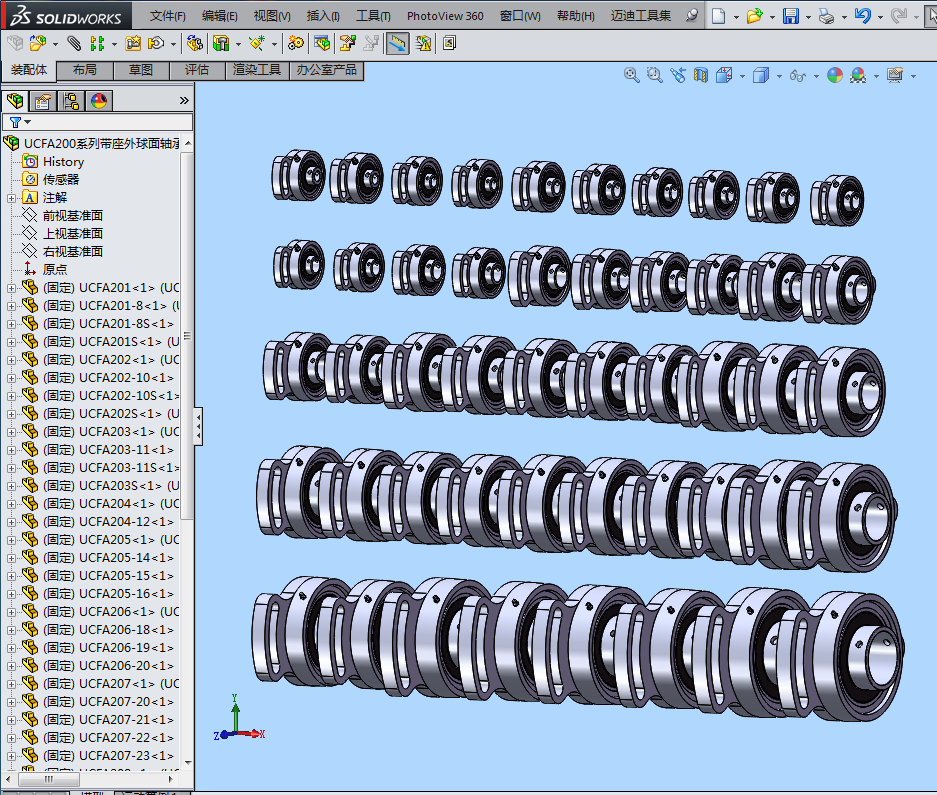Switch to the 草图 tab
The width and height of the screenshot is (937, 795).
click(x=141, y=70)
